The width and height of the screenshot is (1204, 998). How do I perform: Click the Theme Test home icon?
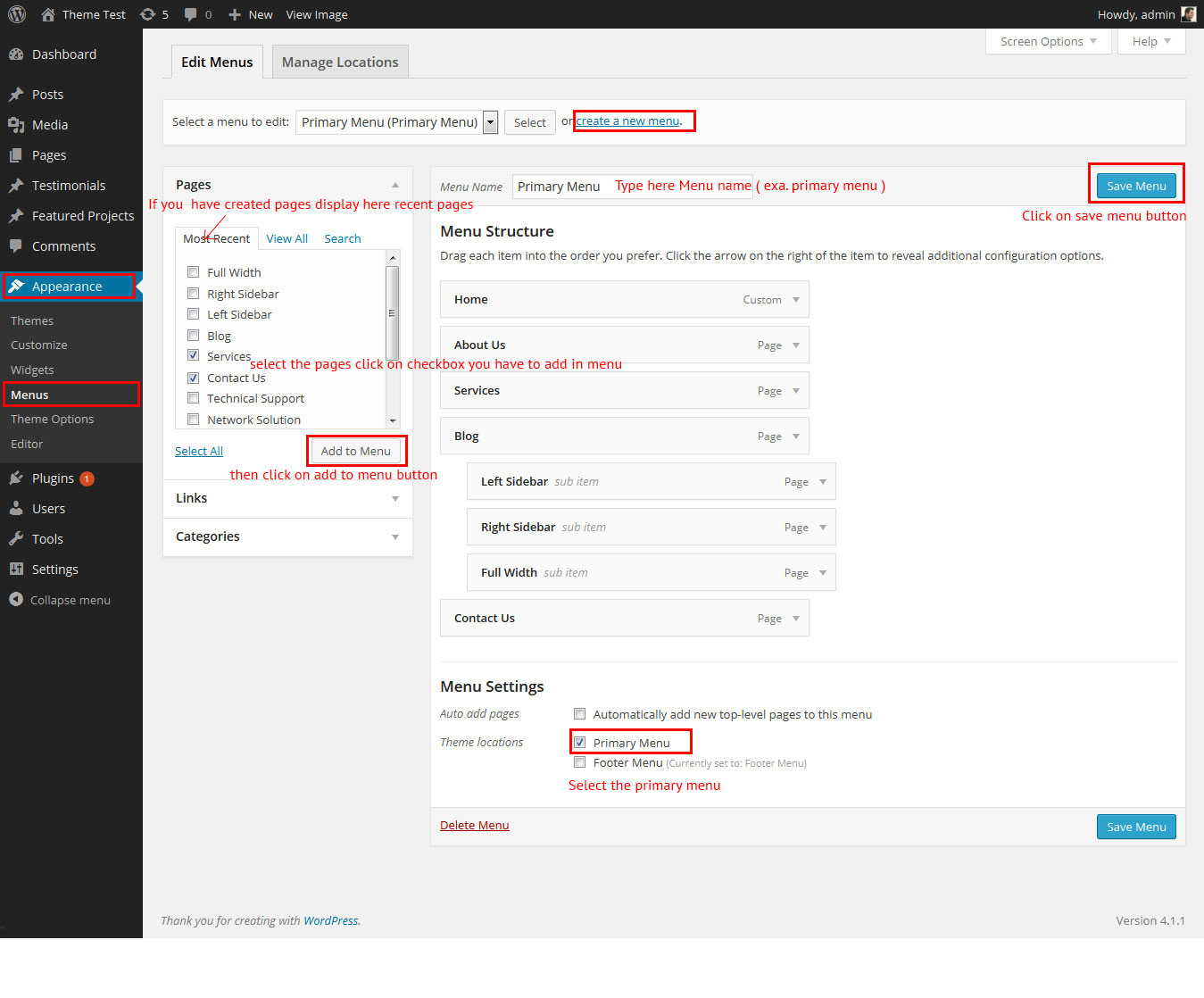pyautogui.click(x=48, y=14)
